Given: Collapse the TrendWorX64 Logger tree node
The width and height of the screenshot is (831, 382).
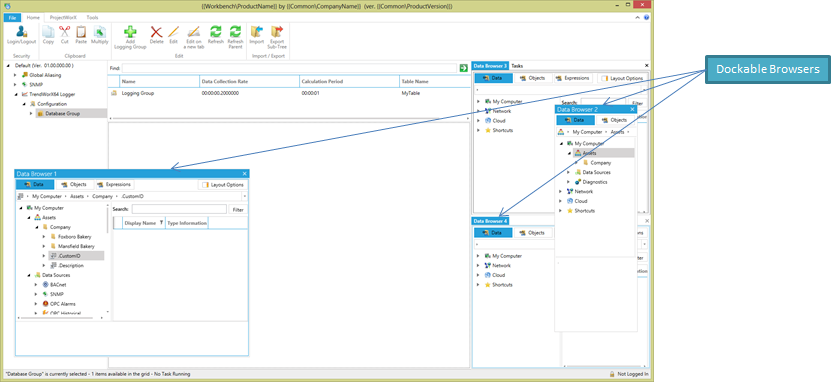Looking at the screenshot, I should click(15, 94).
